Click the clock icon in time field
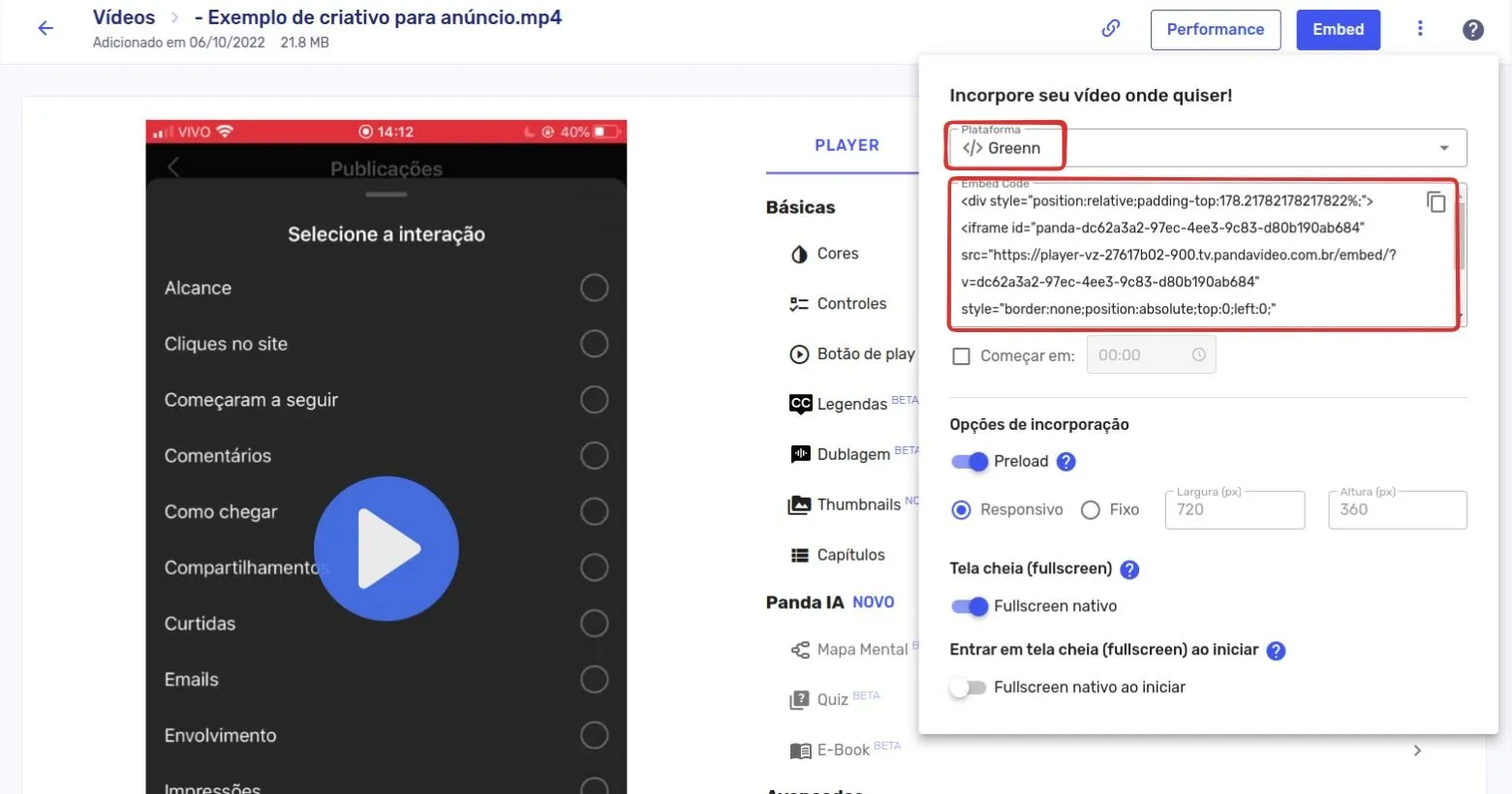 click(1198, 355)
